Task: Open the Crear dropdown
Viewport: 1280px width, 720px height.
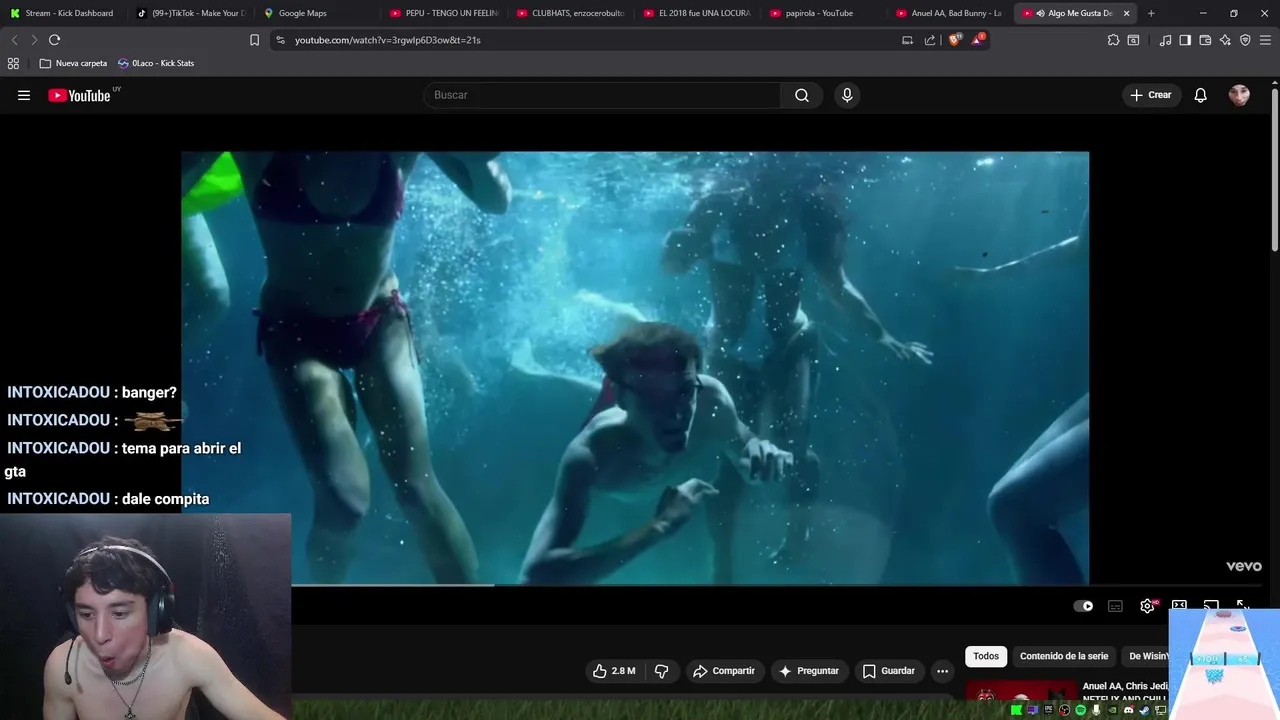Action: coord(1150,95)
